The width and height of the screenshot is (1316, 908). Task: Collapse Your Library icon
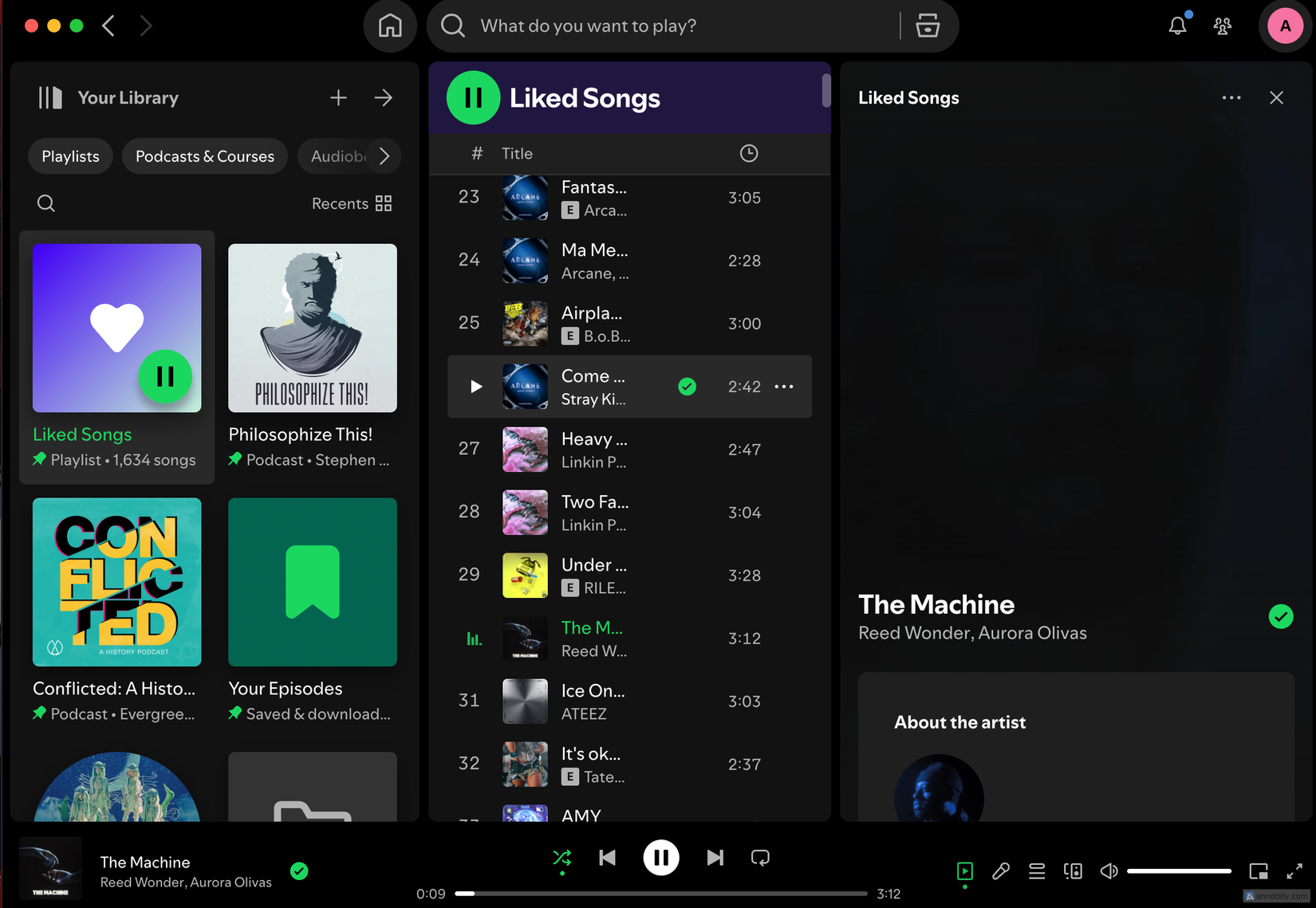tap(49, 98)
